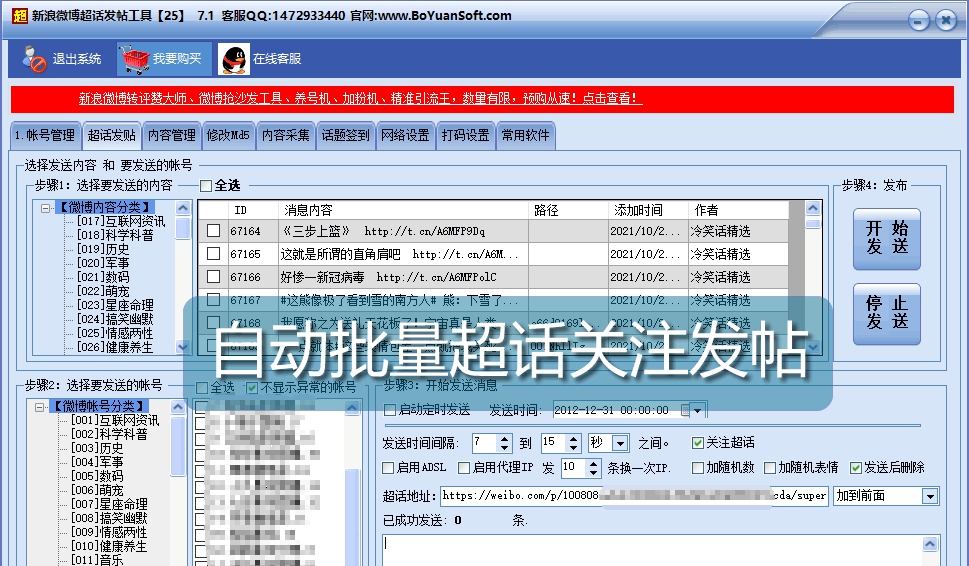Check the 全选 box for content list
Image resolution: width=969 pixels, height=566 pixels.
pos(206,185)
